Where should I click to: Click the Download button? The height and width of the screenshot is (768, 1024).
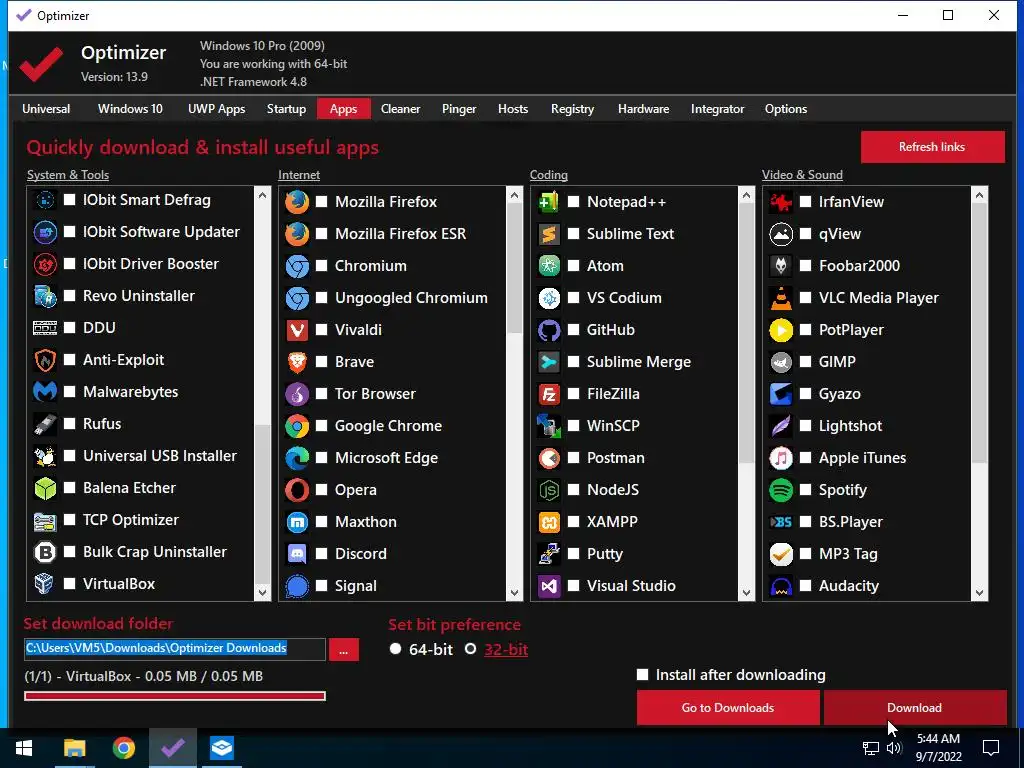tap(914, 708)
